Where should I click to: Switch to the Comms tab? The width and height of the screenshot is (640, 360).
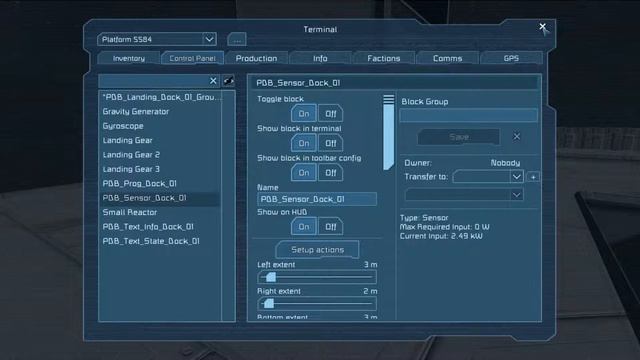(447, 58)
